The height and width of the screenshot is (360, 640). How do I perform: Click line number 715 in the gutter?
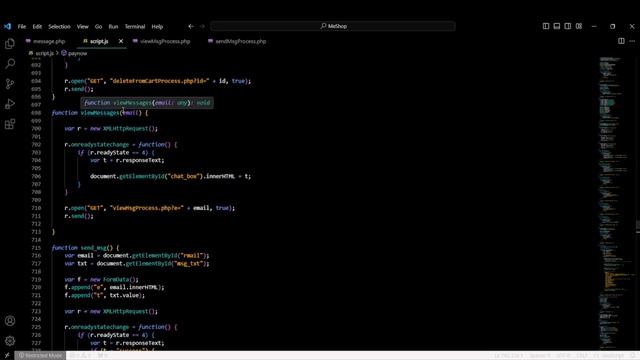click(36, 248)
